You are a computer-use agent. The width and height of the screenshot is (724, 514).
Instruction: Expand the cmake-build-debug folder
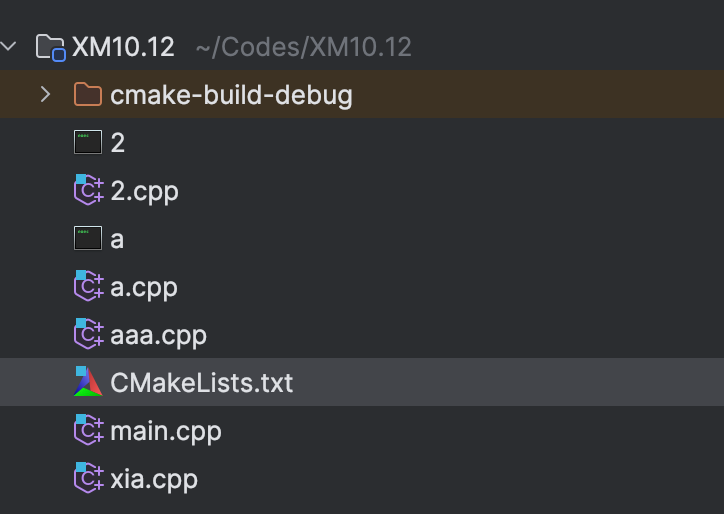point(45,95)
